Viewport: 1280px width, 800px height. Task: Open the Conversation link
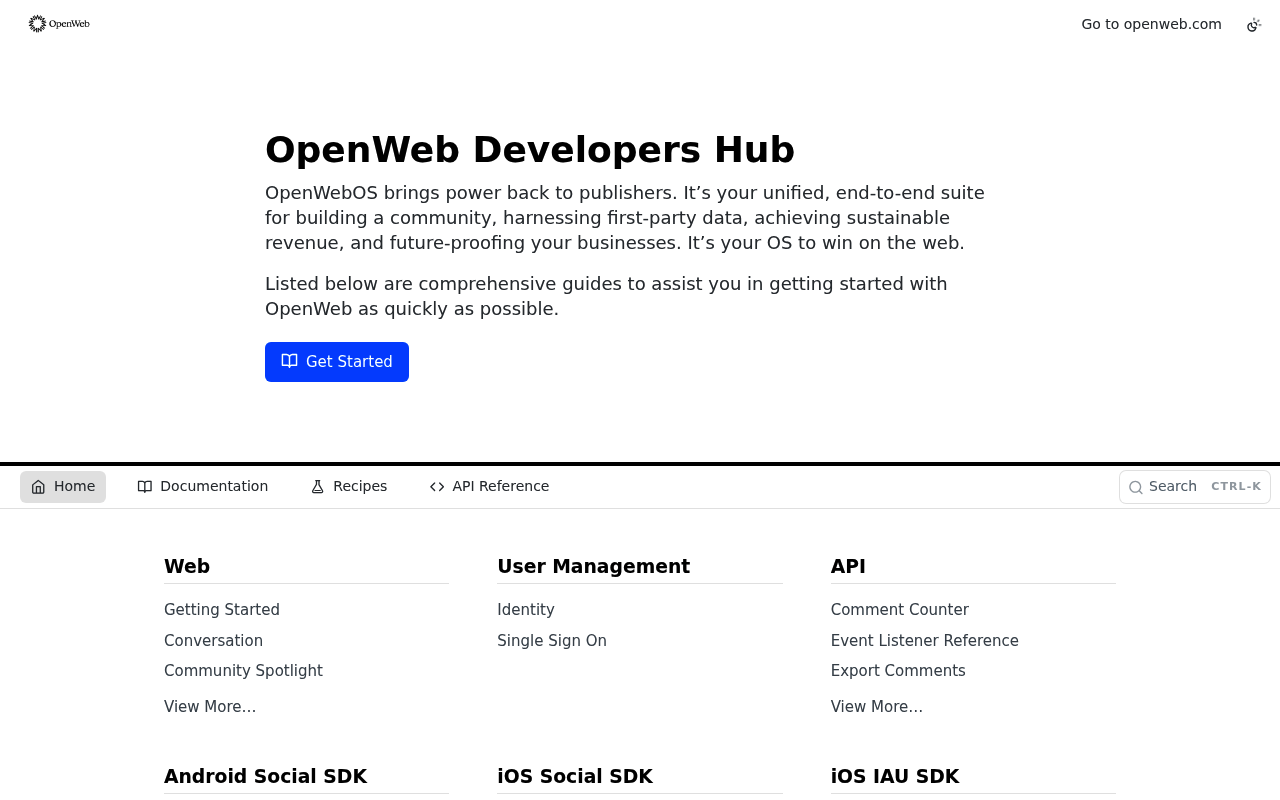(213, 641)
